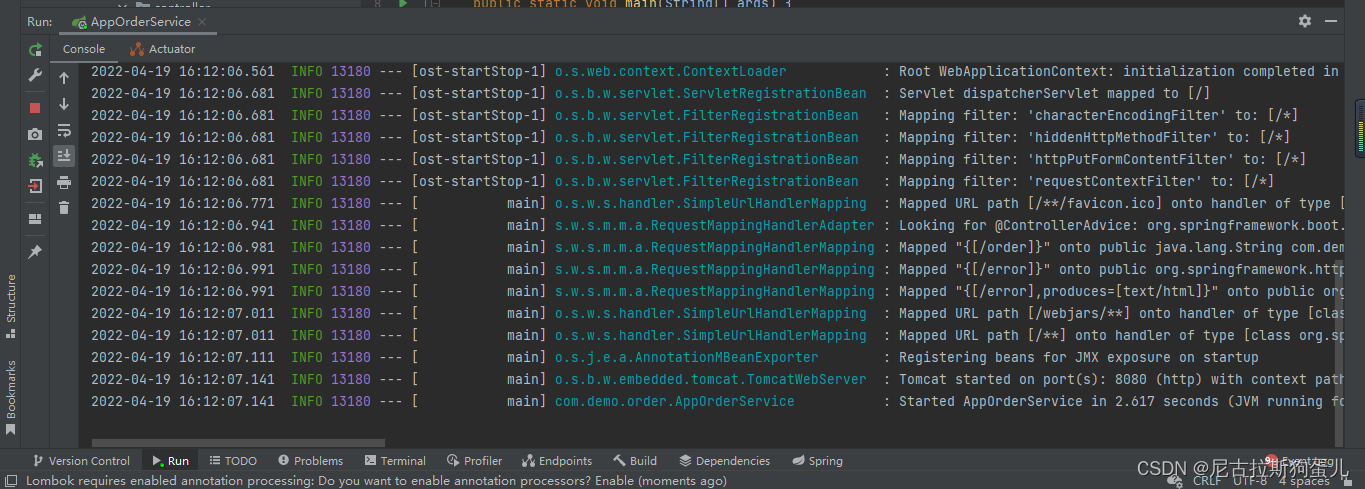
Task: Switch to the Actuator tab
Action: point(163,49)
